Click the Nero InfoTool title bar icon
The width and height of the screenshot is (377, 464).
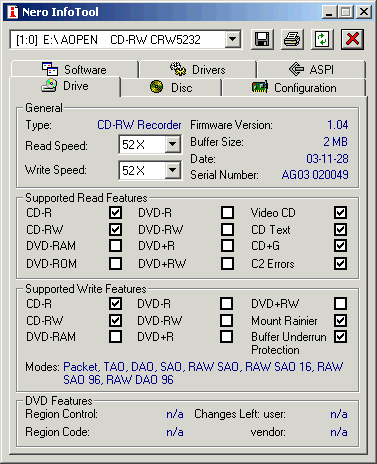click(12, 12)
